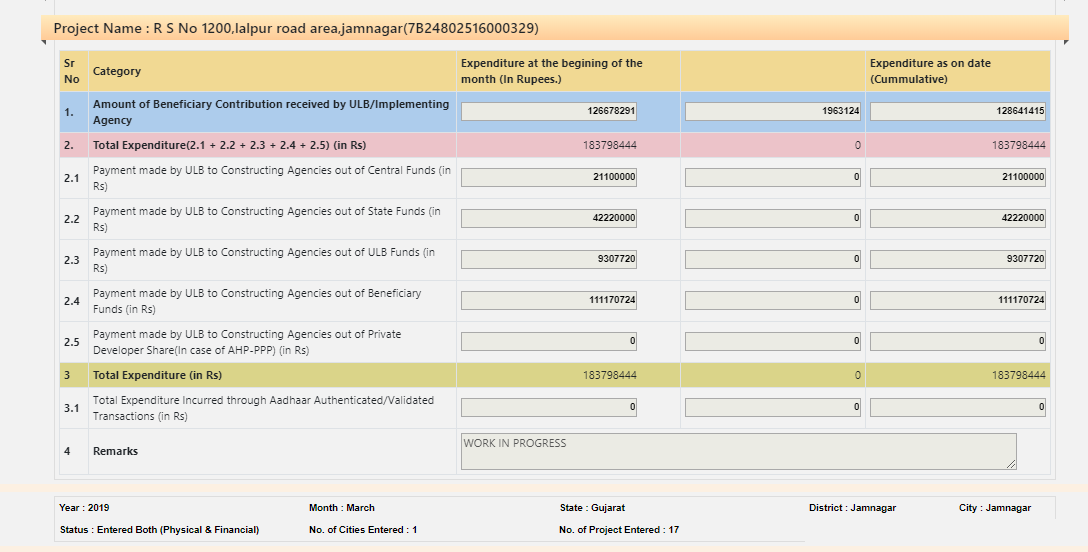The width and height of the screenshot is (1088, 552).
Task: Select Central Funds cumulative expenditure field
Action: [958, 178]
